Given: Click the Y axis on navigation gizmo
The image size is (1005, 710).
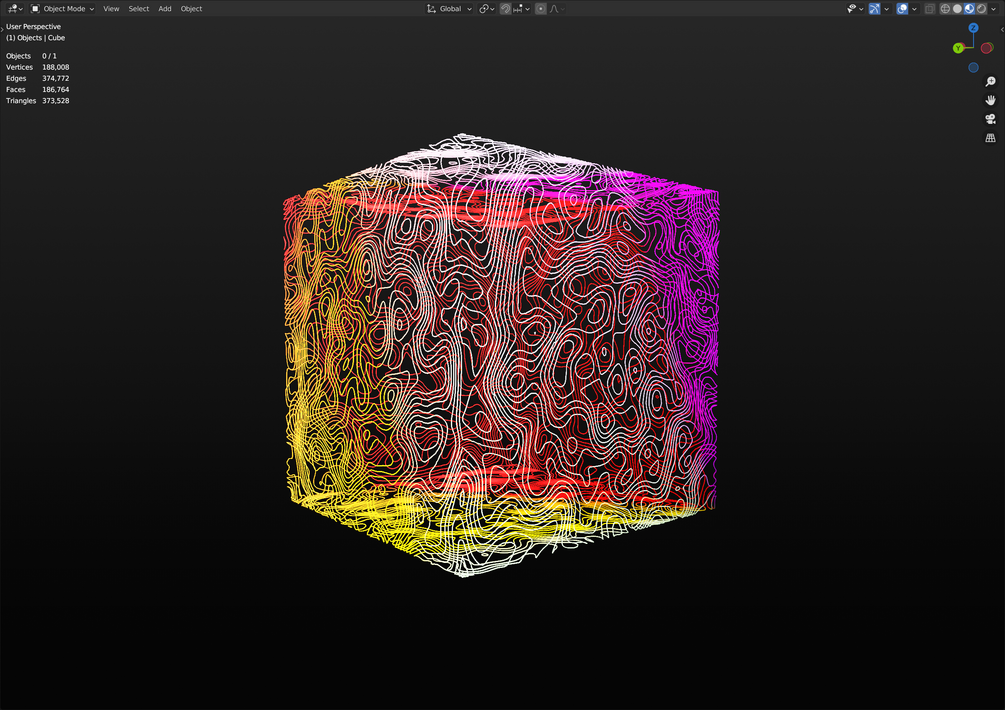Looking at the screenshot, I should pyautogui.click(x=958, y=48).
